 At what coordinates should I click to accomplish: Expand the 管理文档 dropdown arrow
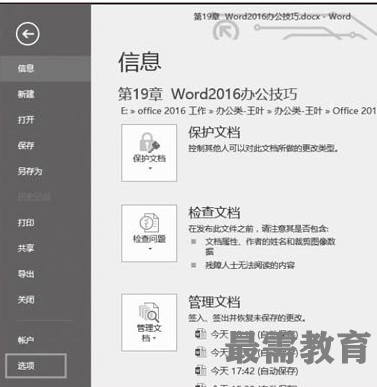[x=155, y=339]
